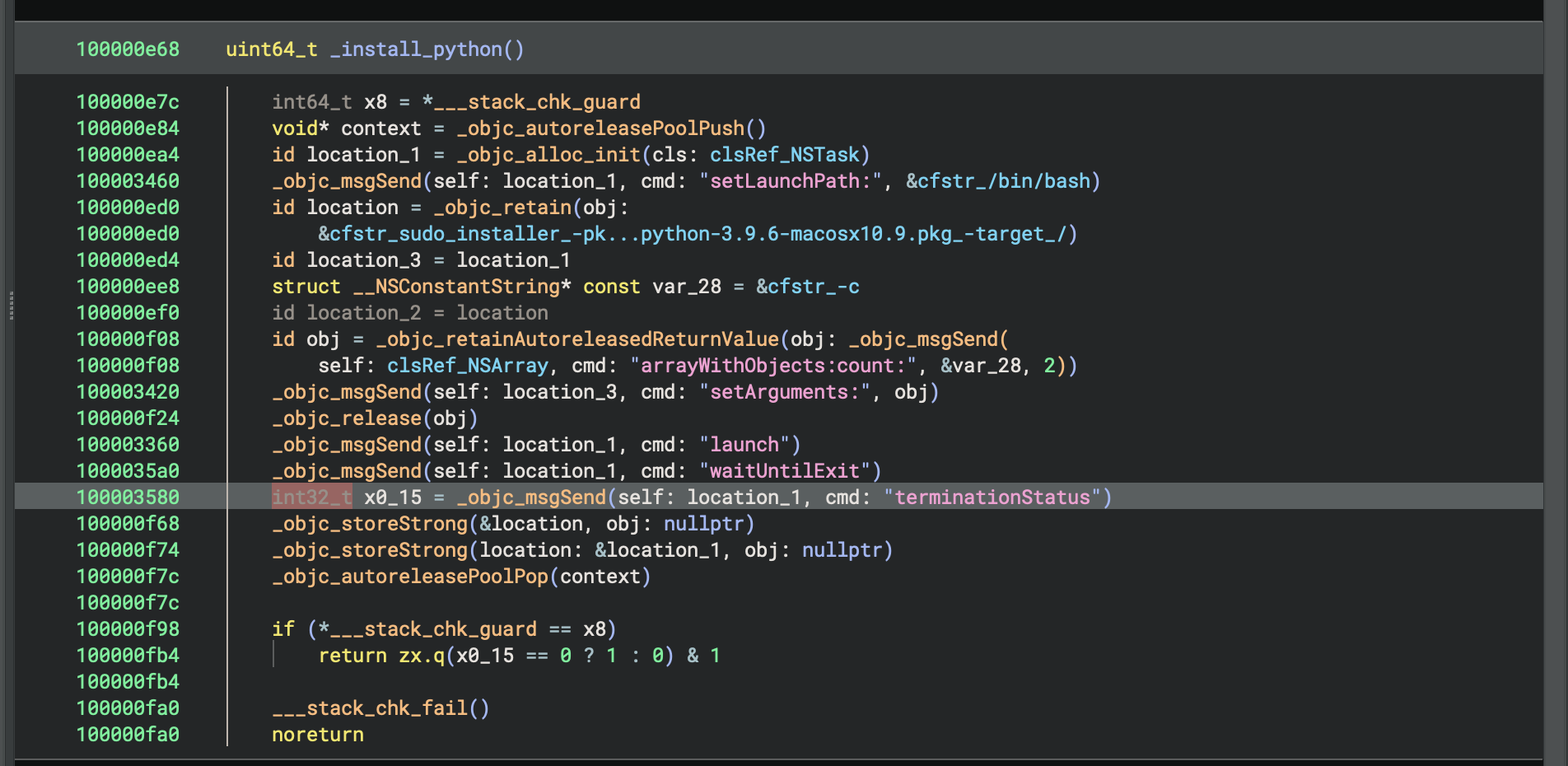Click the *___stack_chk_guard reference on first line

click(x=531, y=102)
